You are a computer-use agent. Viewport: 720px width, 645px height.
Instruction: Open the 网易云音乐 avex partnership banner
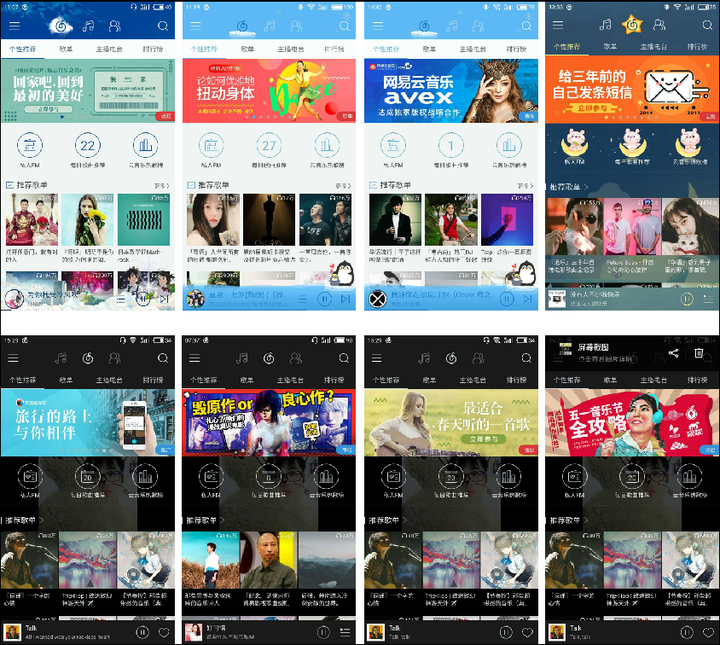[451, 91]
